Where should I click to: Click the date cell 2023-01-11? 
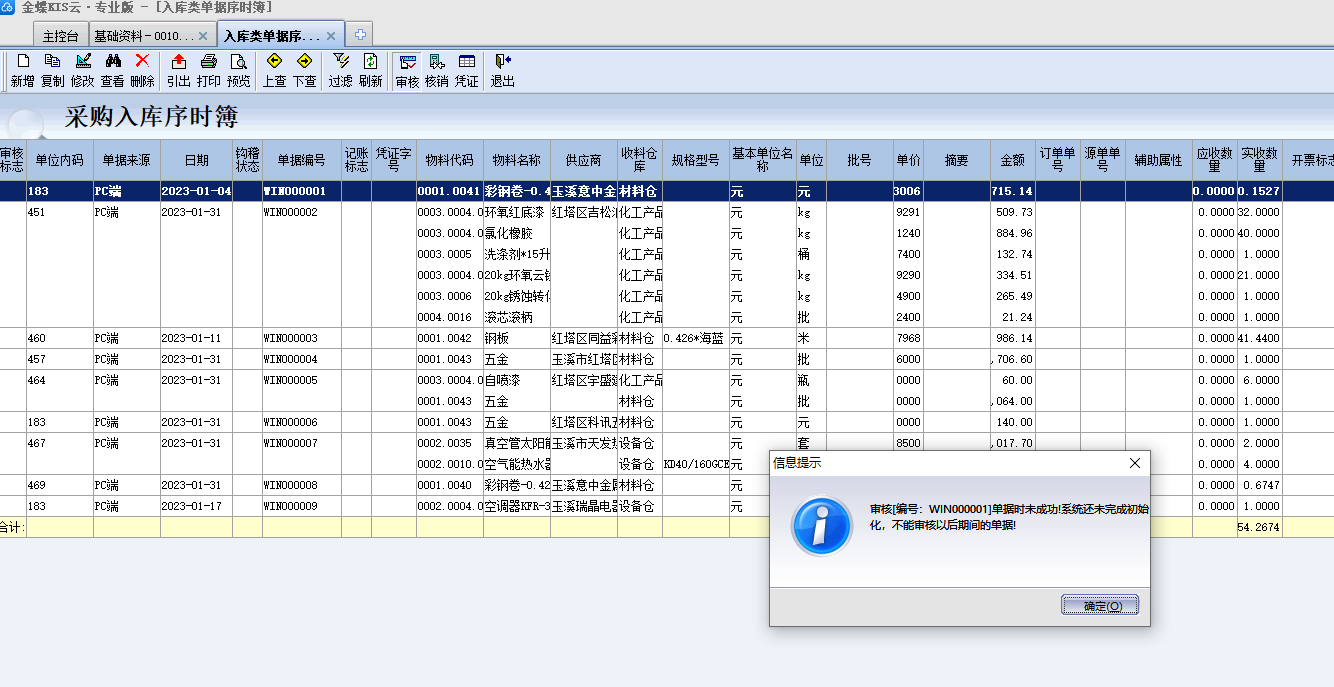pos(197,338)
